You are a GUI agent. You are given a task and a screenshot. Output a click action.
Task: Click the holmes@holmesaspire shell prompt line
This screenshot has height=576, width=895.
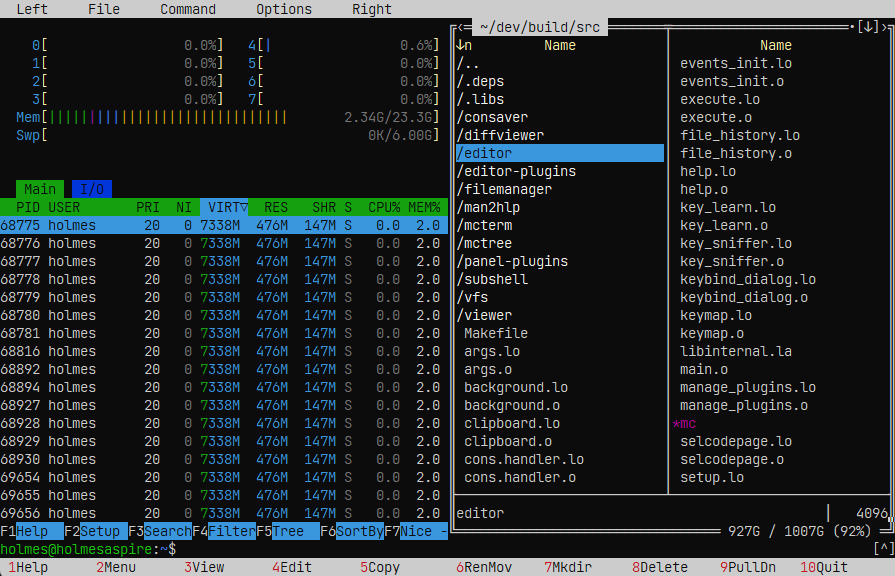pos(88,549)
